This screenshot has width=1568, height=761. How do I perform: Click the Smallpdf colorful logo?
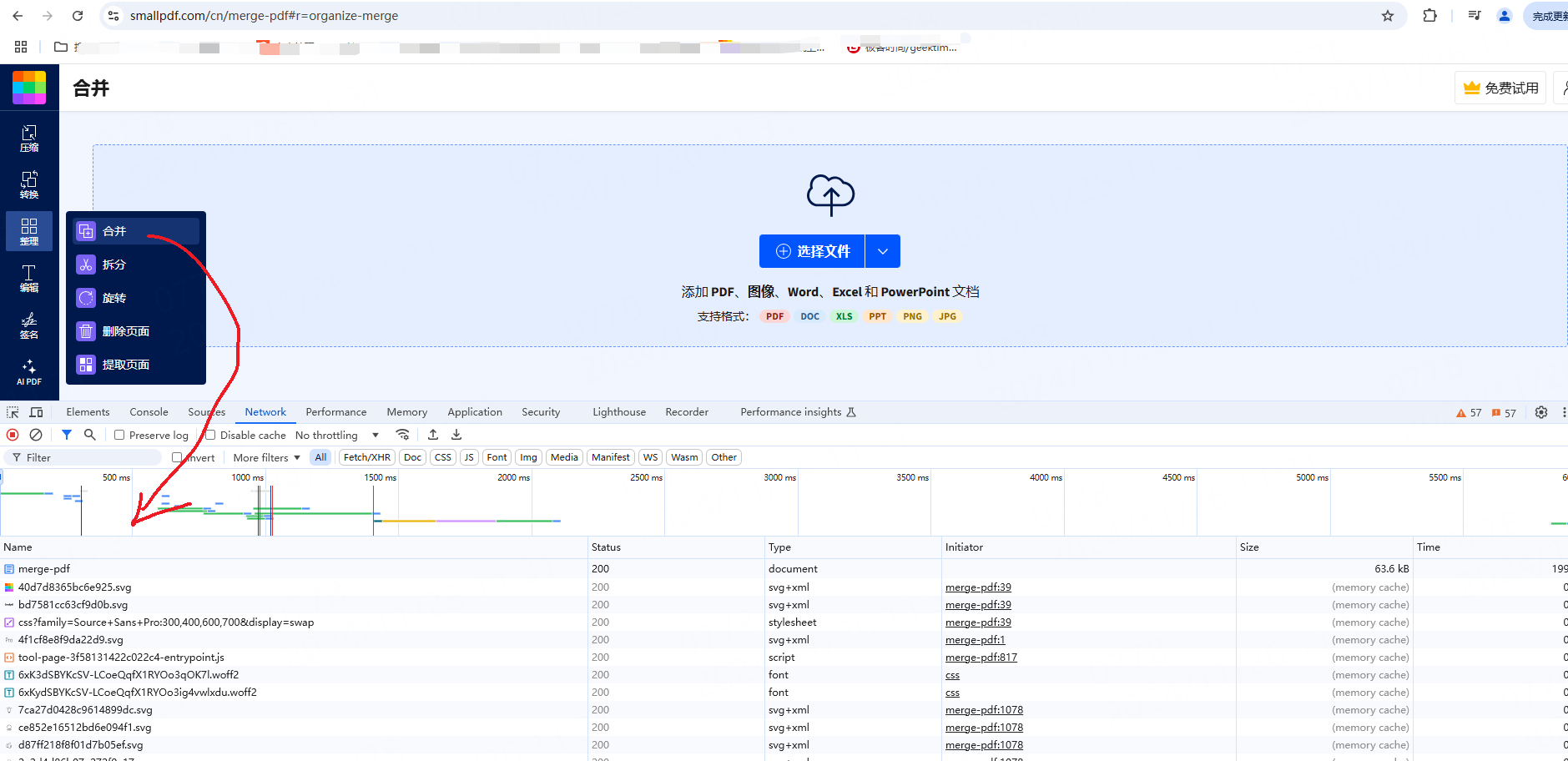click(x=29, y=88)
